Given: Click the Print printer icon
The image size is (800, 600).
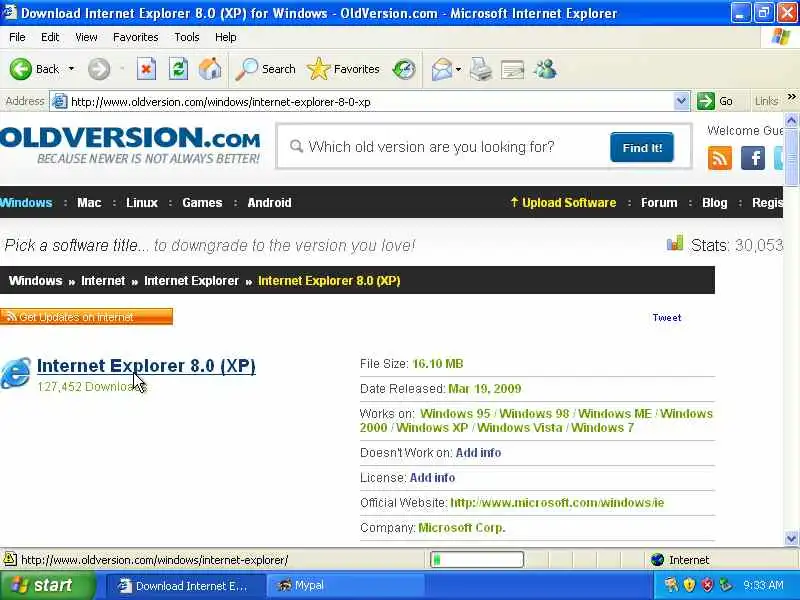Looking at the screenshot, I should pyautogui.click(x=480, y=69).
